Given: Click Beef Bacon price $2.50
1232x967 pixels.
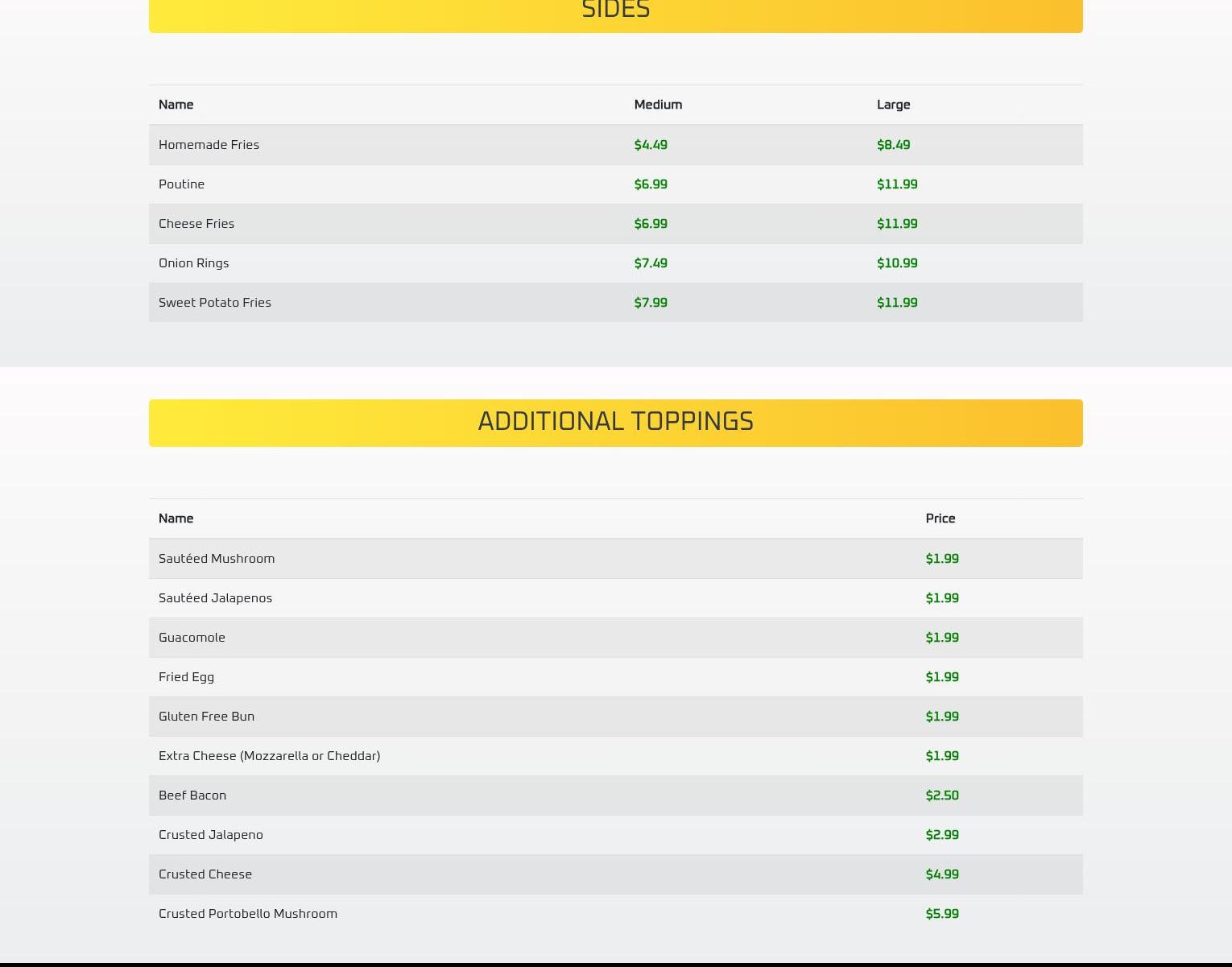Looking at the screenshot, I should 941,796.
